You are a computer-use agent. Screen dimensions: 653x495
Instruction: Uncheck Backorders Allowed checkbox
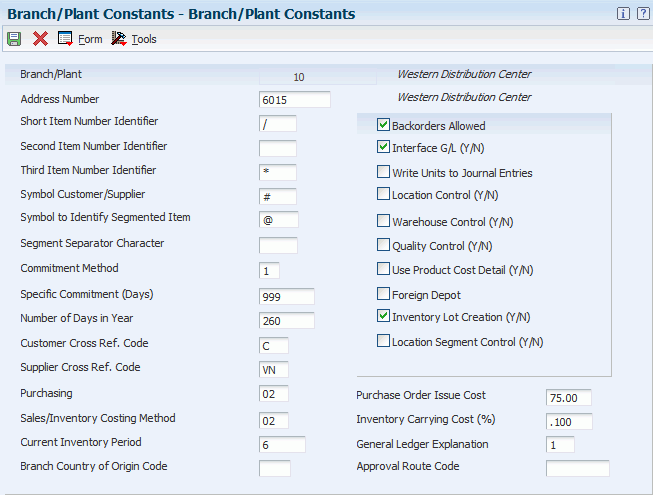coord(383,125)
